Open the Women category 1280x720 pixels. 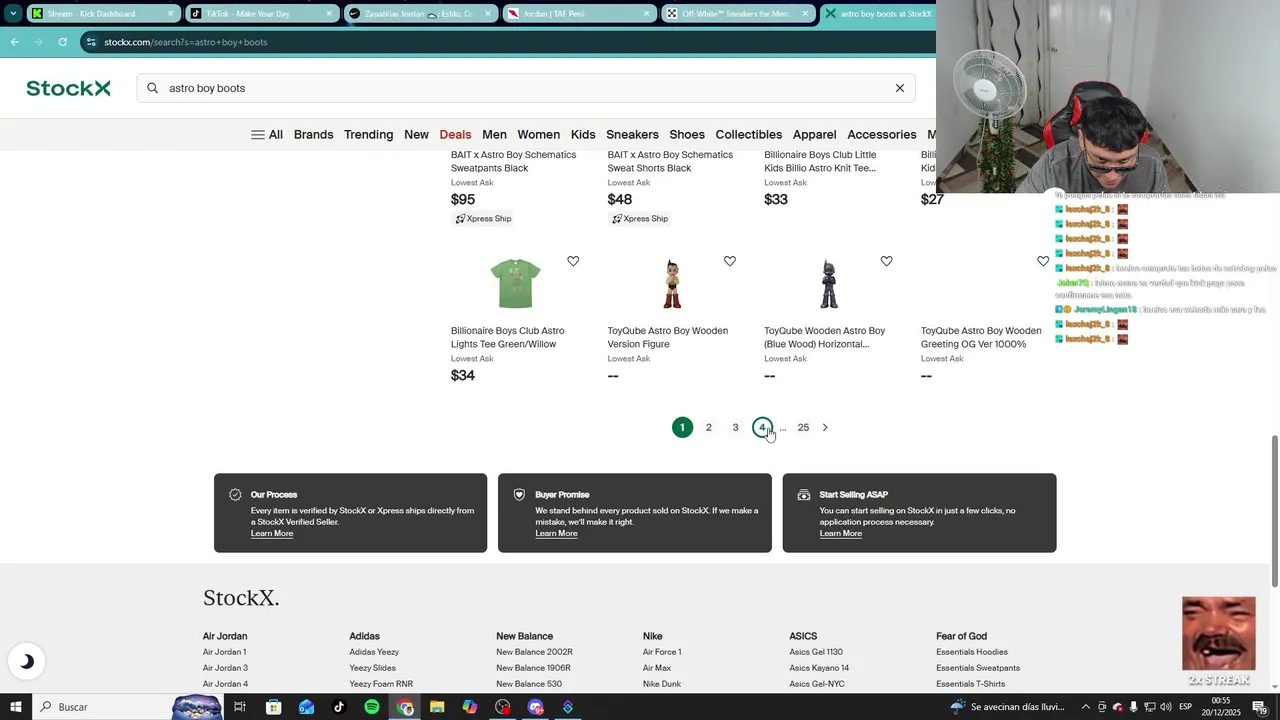point(538,134)
